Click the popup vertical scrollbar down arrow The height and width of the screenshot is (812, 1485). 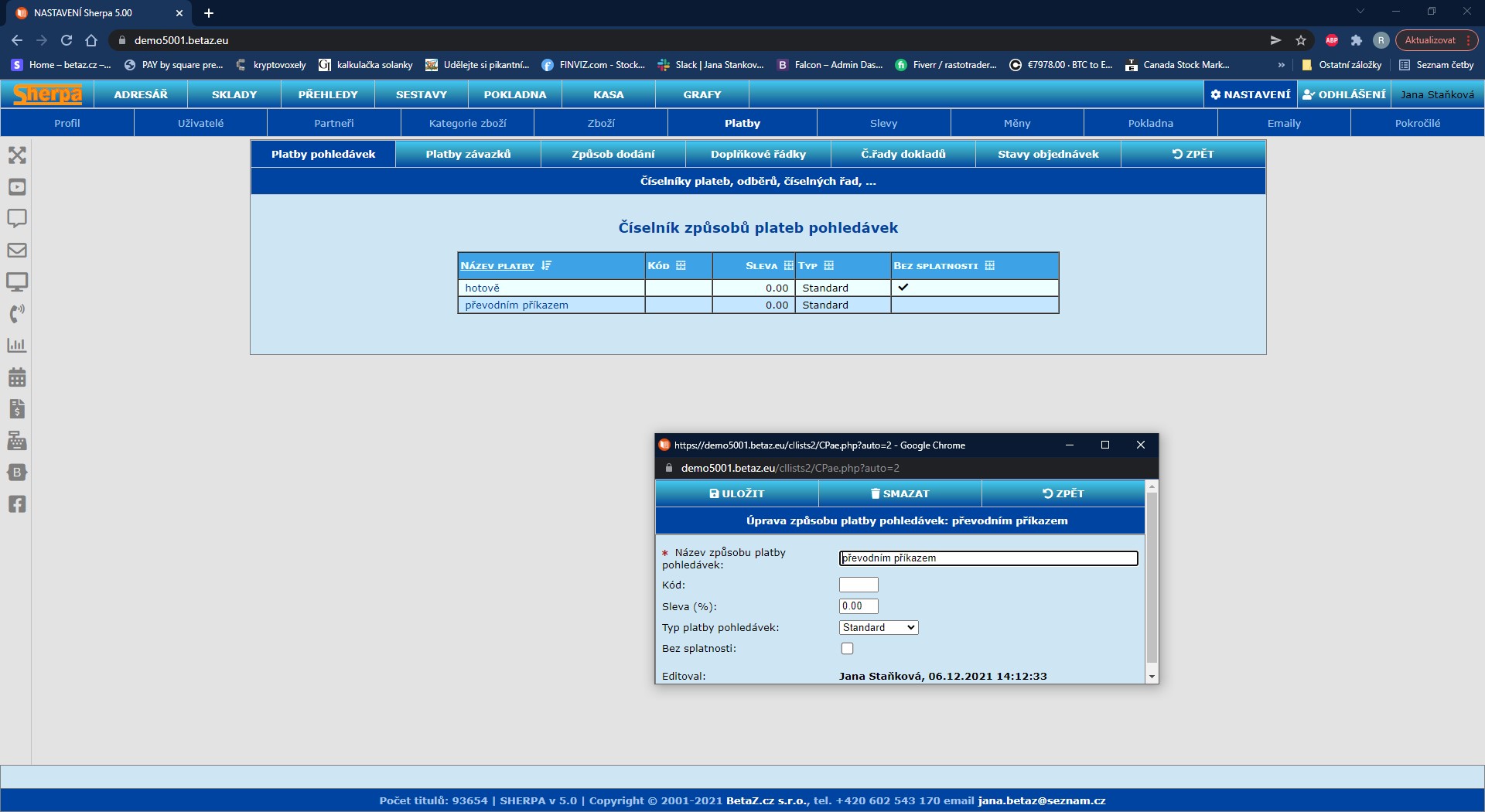coord(1152,677)
